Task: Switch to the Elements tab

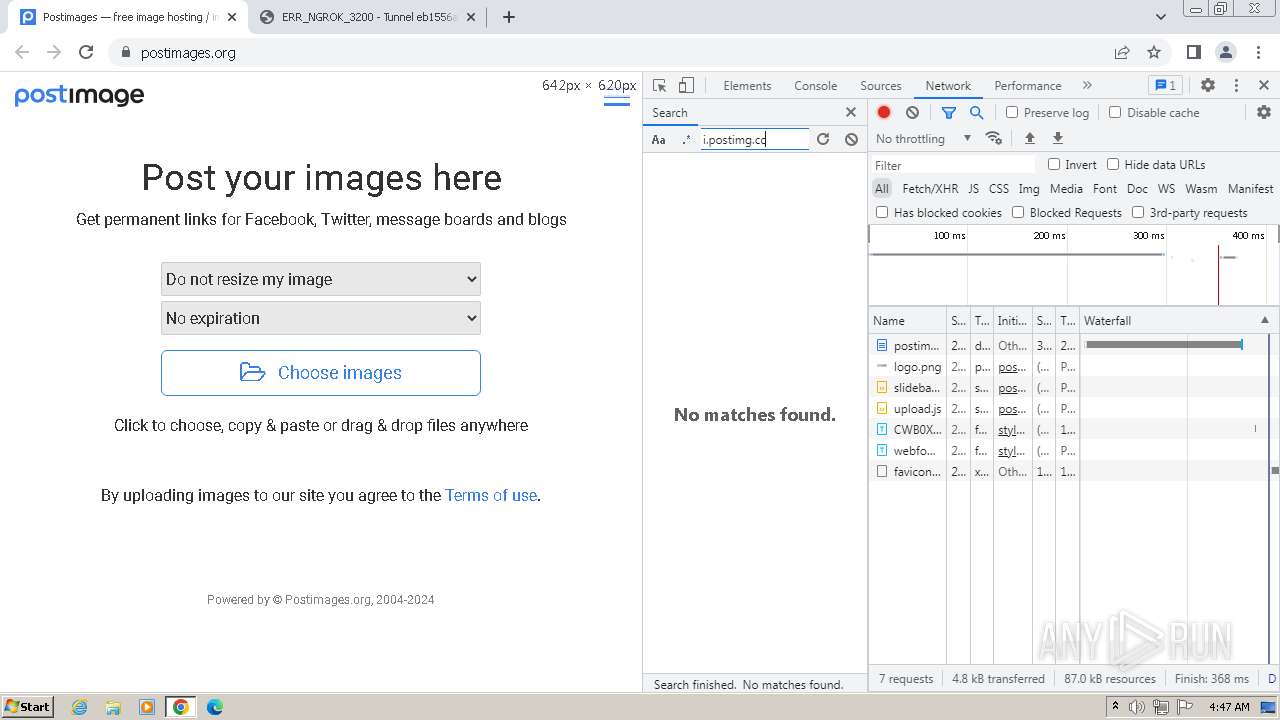Action: pos(747,86)
